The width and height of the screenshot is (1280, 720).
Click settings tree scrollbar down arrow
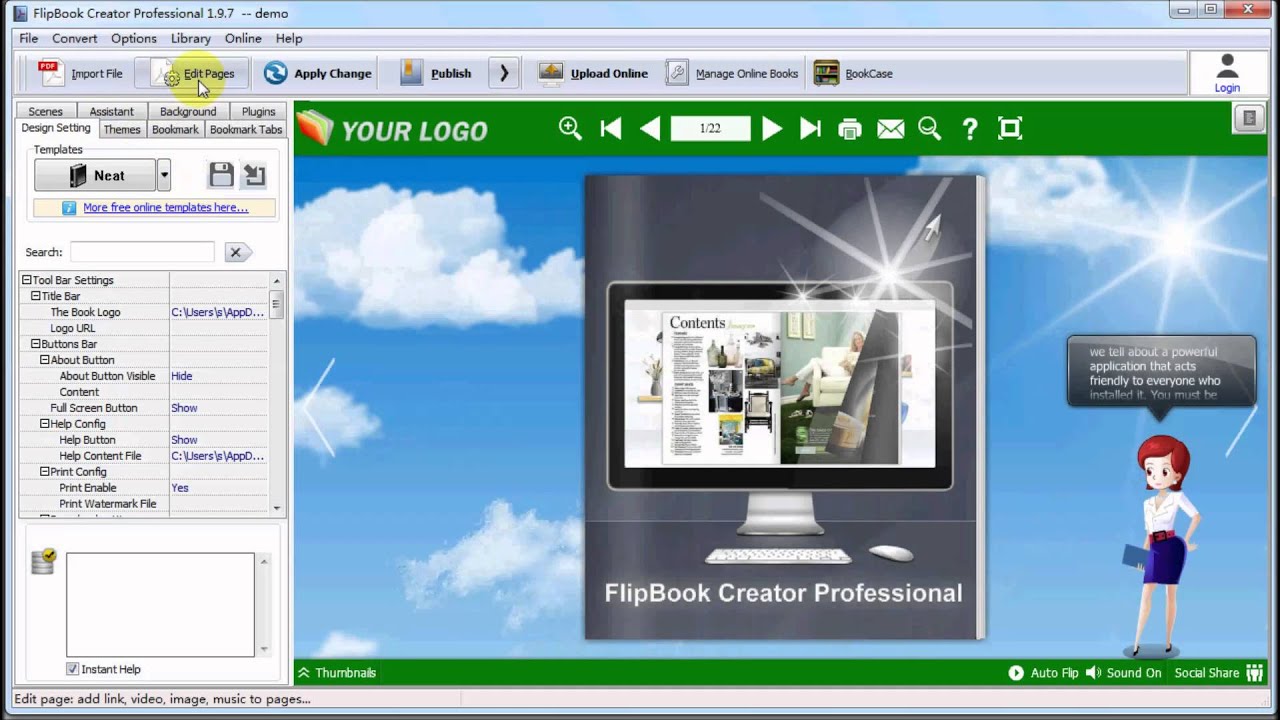coord(277,508)
